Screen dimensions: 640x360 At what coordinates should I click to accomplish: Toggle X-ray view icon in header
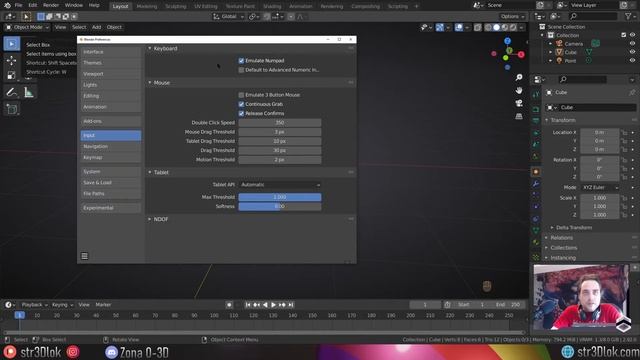pyautogui.click(x=478, y=27)
